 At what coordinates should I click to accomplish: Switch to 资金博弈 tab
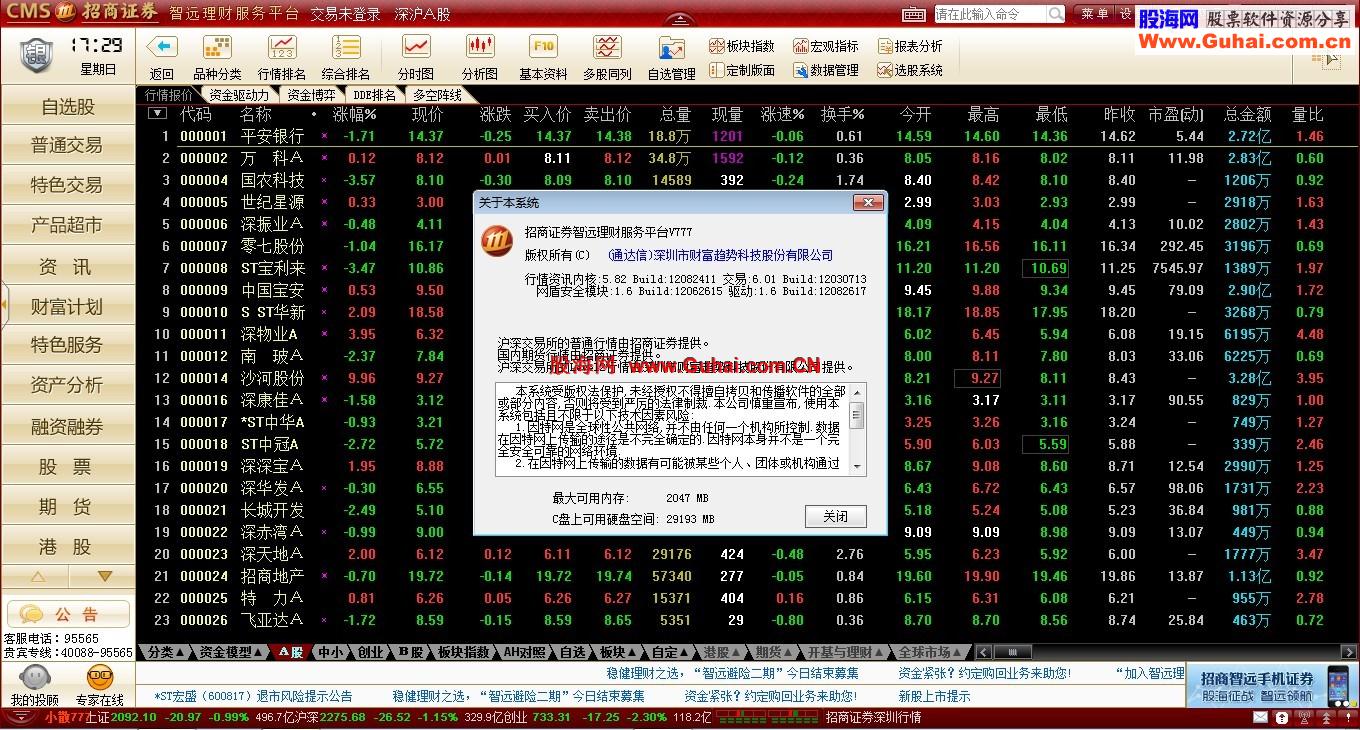311,95
